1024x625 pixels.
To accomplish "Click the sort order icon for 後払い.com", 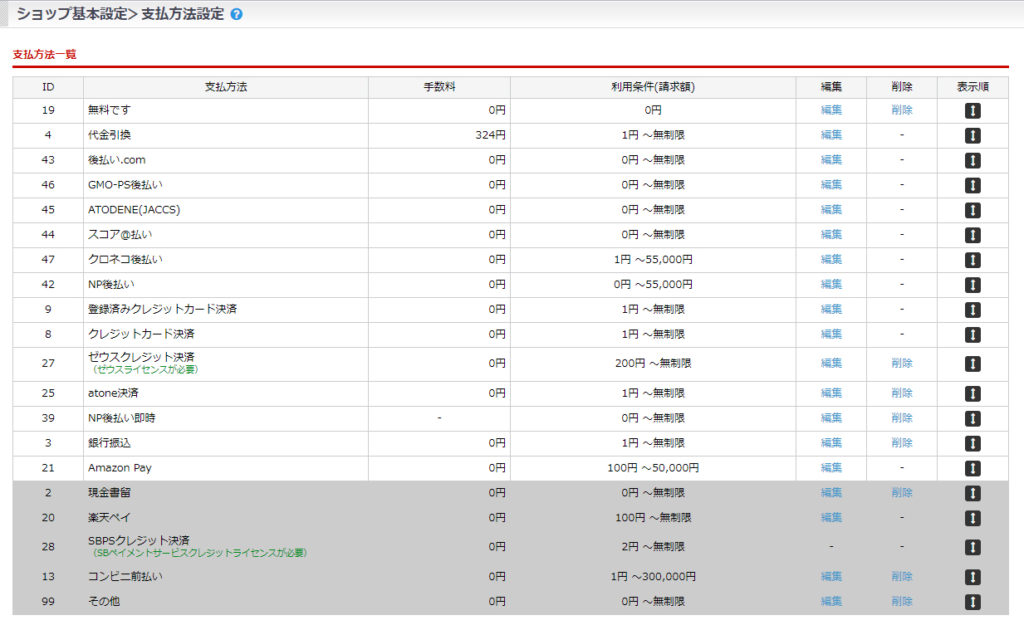I will tap(972, 161).
